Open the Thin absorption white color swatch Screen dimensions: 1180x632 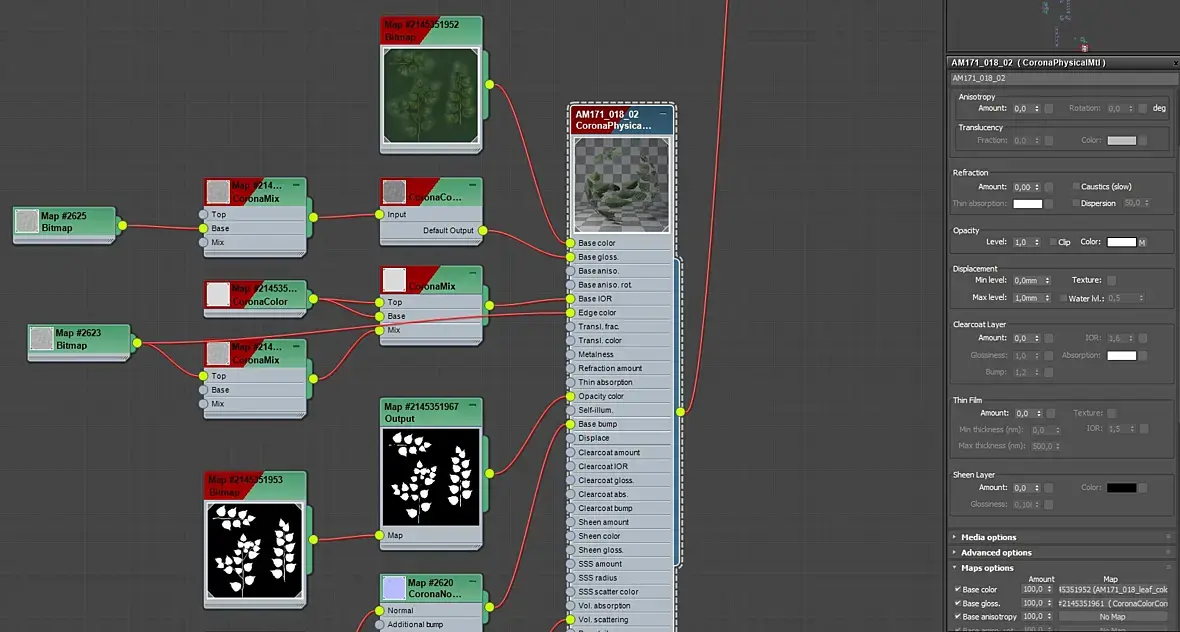point(1027,203)
